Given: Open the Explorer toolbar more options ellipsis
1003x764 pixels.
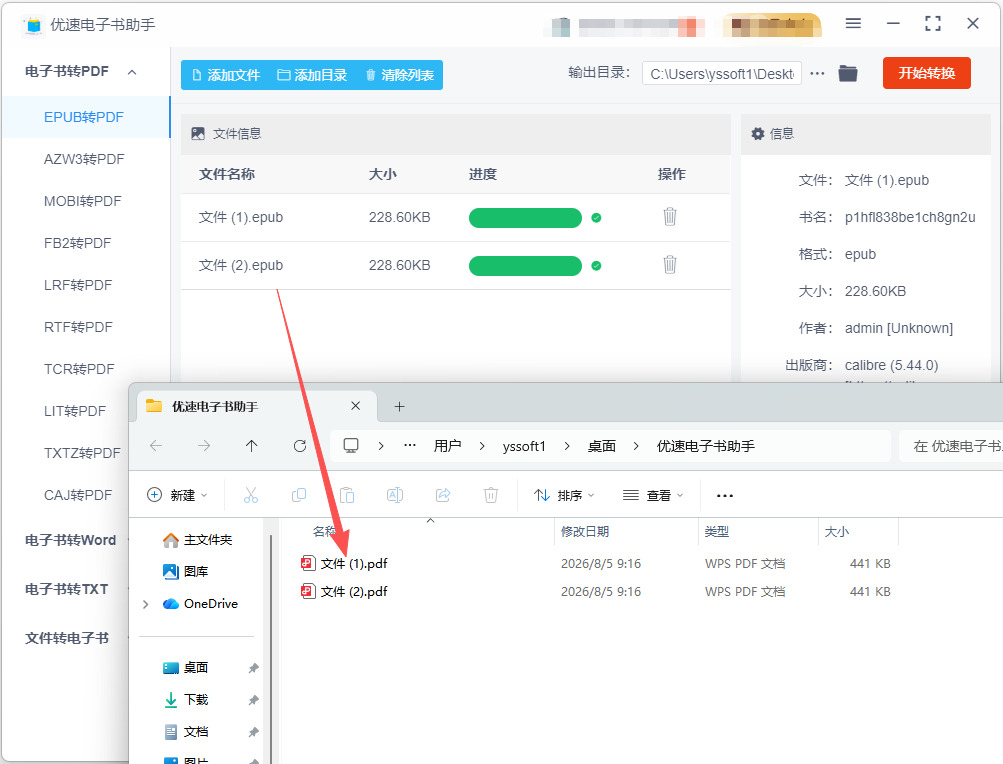Looking at the screenshot, I should (725, 496).
